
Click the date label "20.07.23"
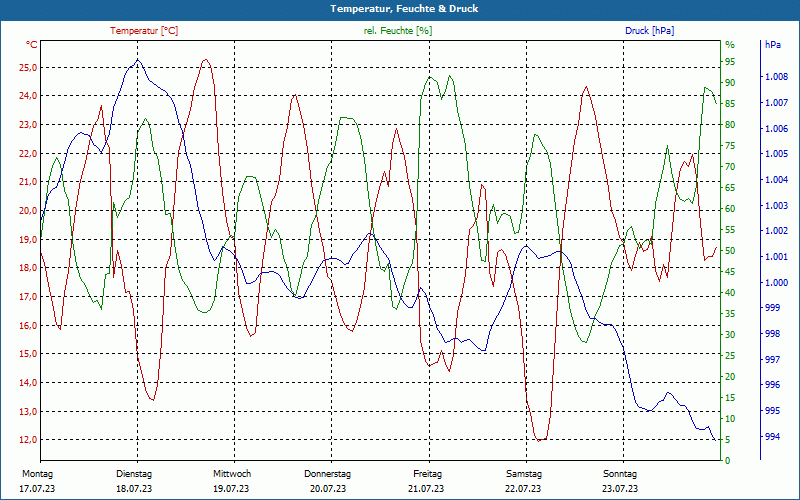(x=328, y=489)
